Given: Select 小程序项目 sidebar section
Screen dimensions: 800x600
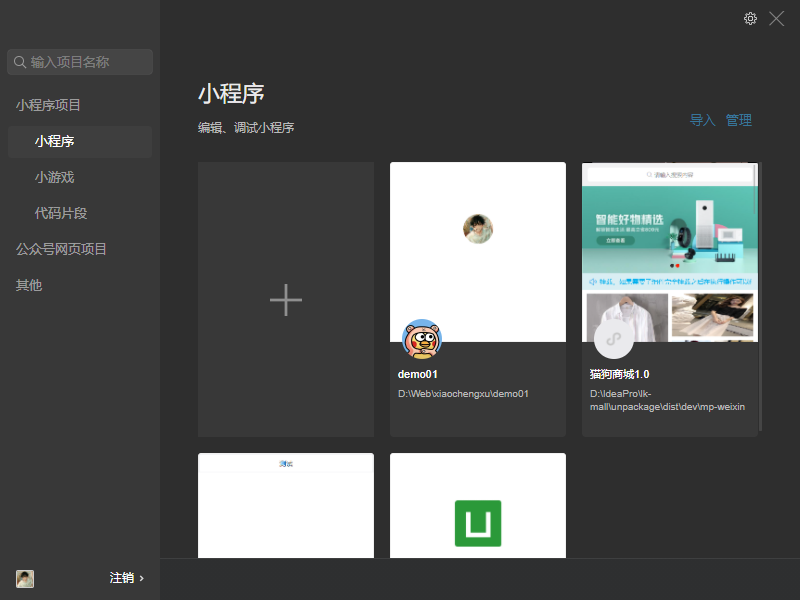Looking at the screenshot, I should tap(48, 105).
